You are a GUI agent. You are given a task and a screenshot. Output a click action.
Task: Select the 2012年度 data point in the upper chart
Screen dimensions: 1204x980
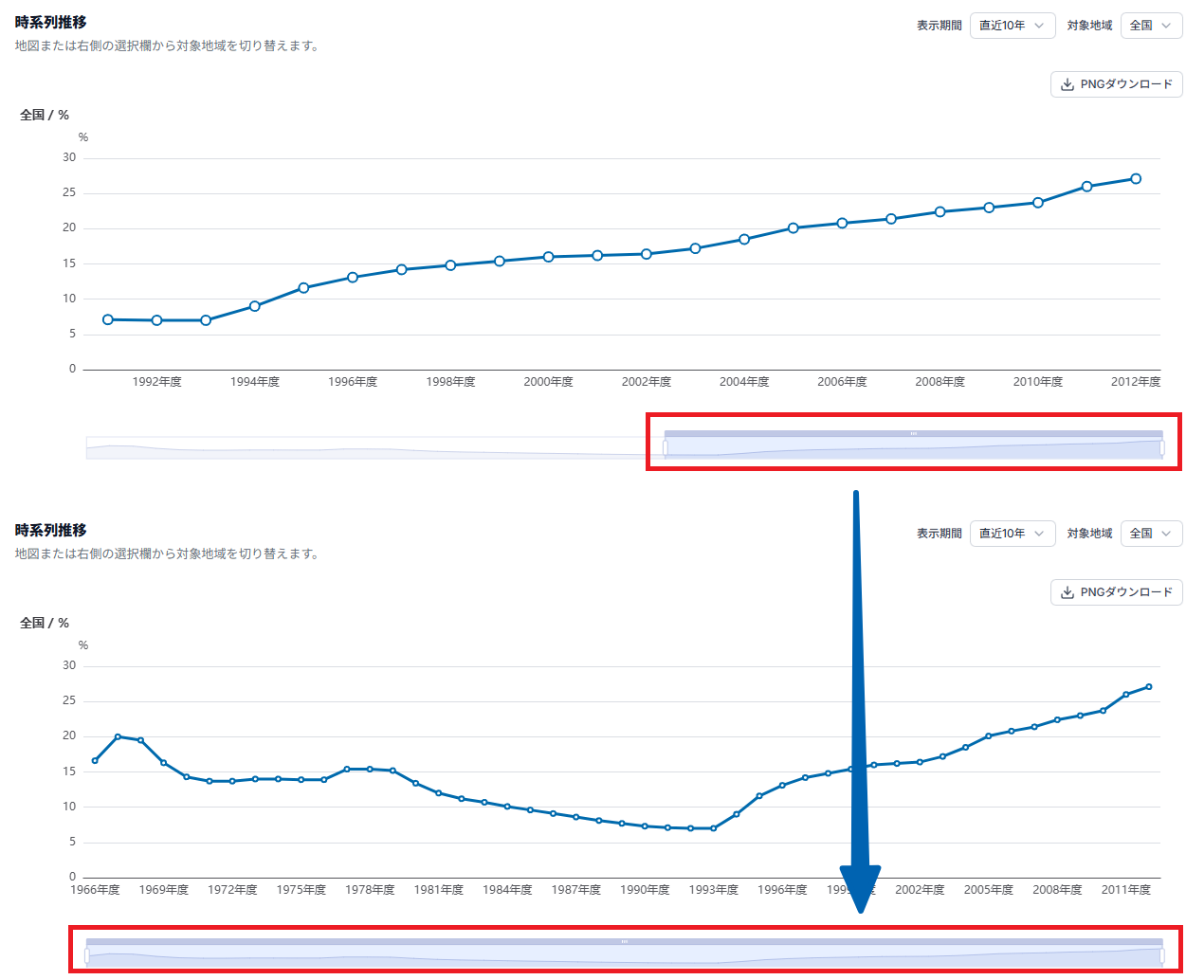1136,179
